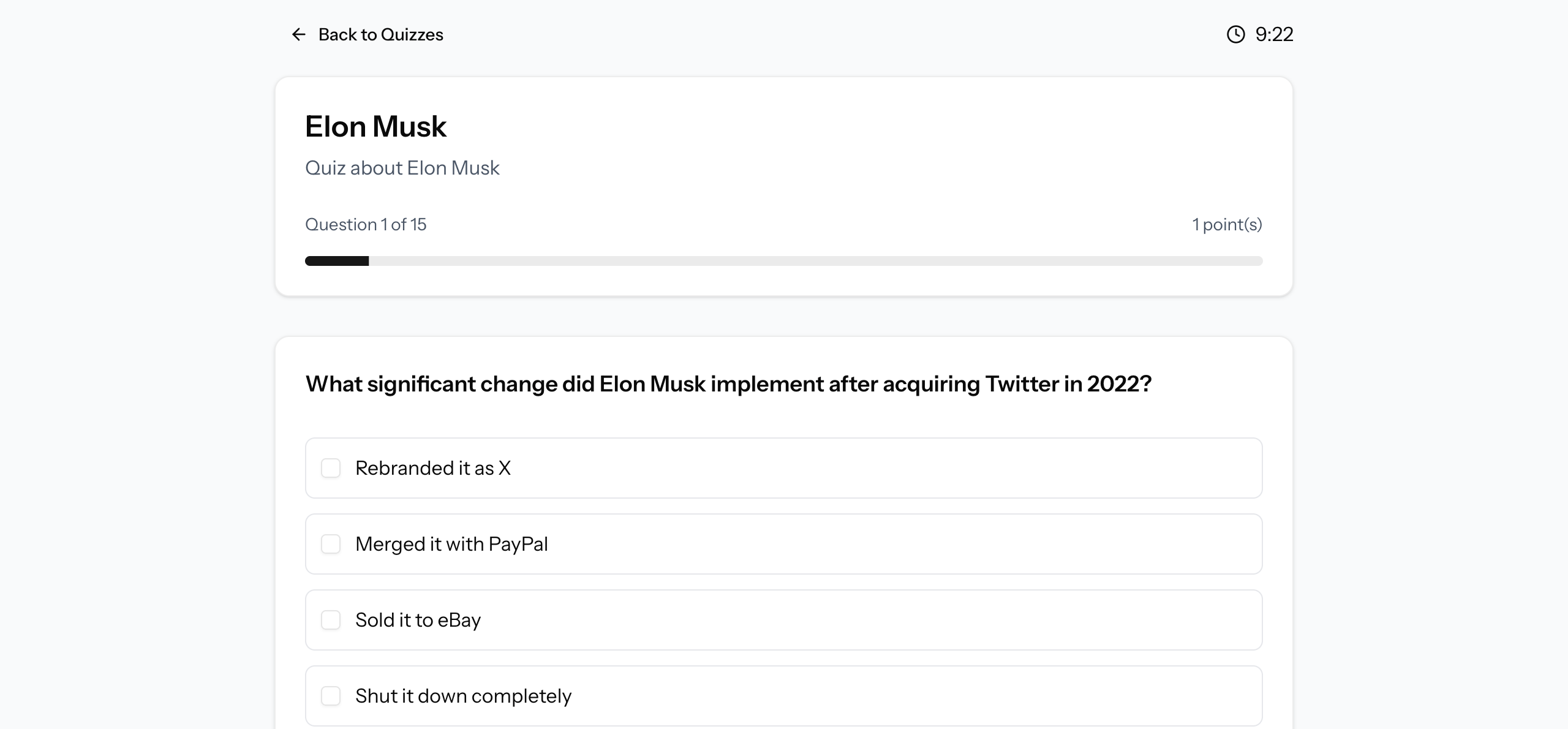The image size is (1568, 729).
Task: Click the 'Elon Musk' quiz title
Action: (x=375, y=127)
